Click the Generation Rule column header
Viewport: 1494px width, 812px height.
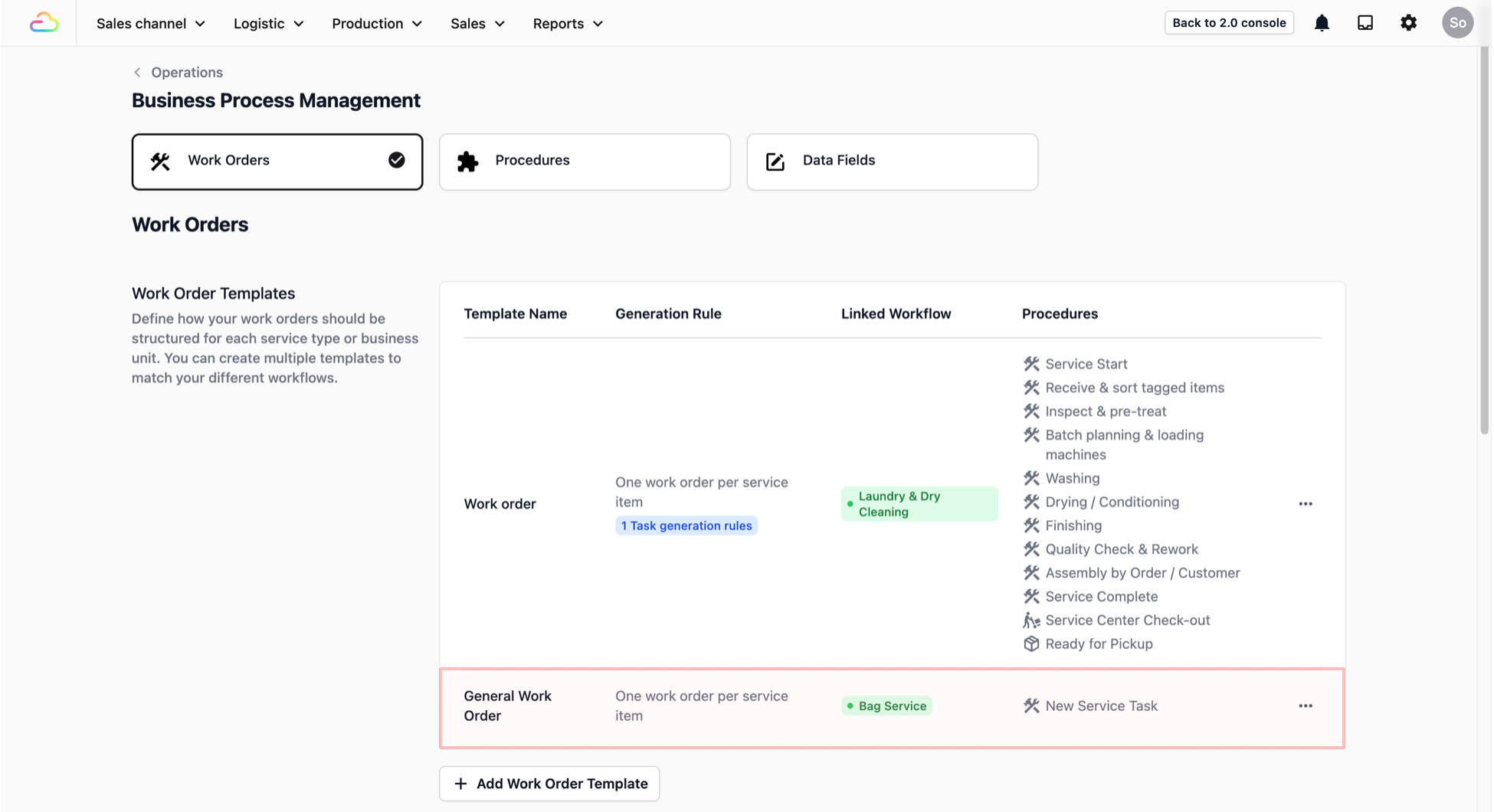[x=668, y=314]
